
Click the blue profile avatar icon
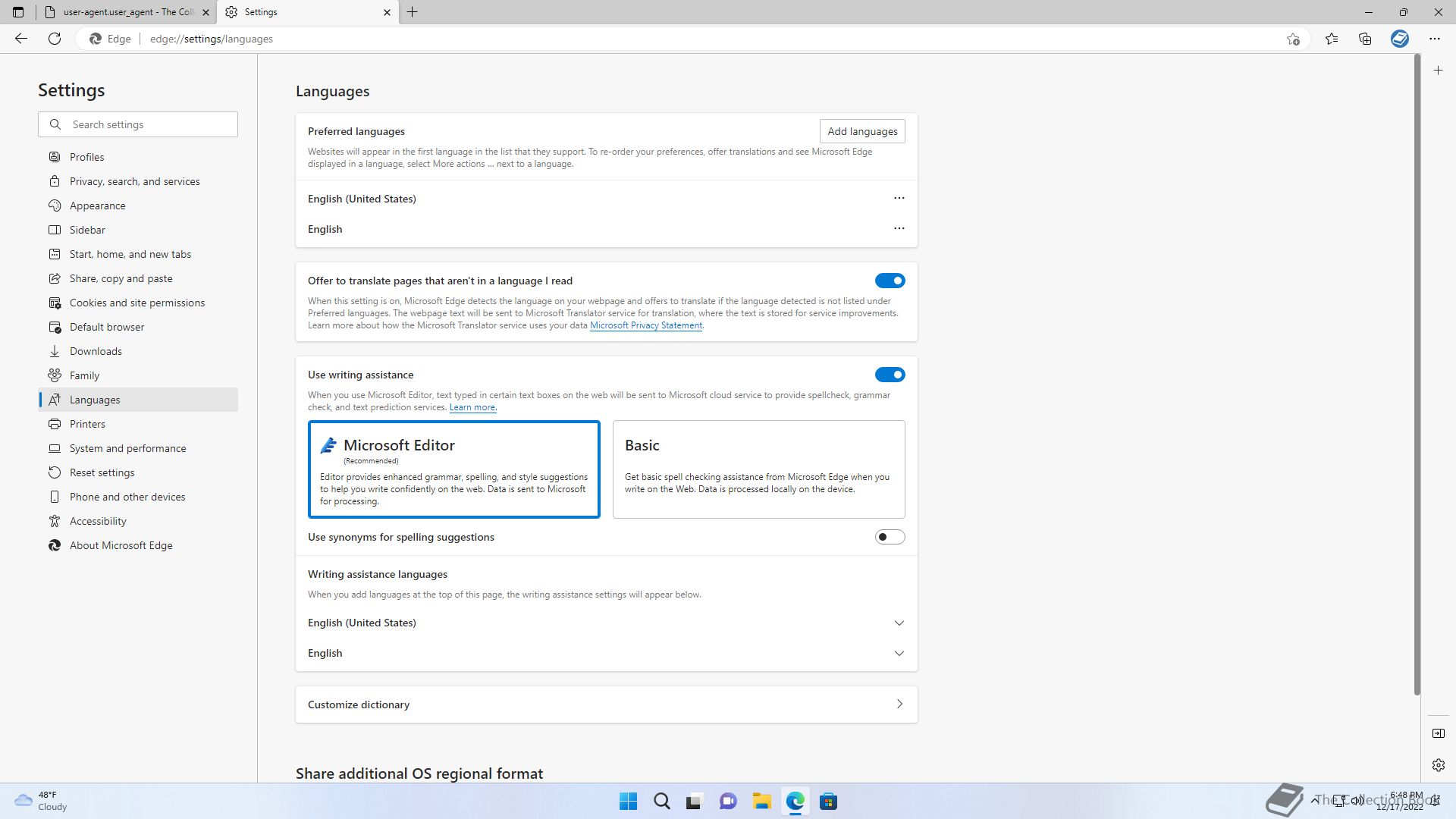pos(1400,39)
